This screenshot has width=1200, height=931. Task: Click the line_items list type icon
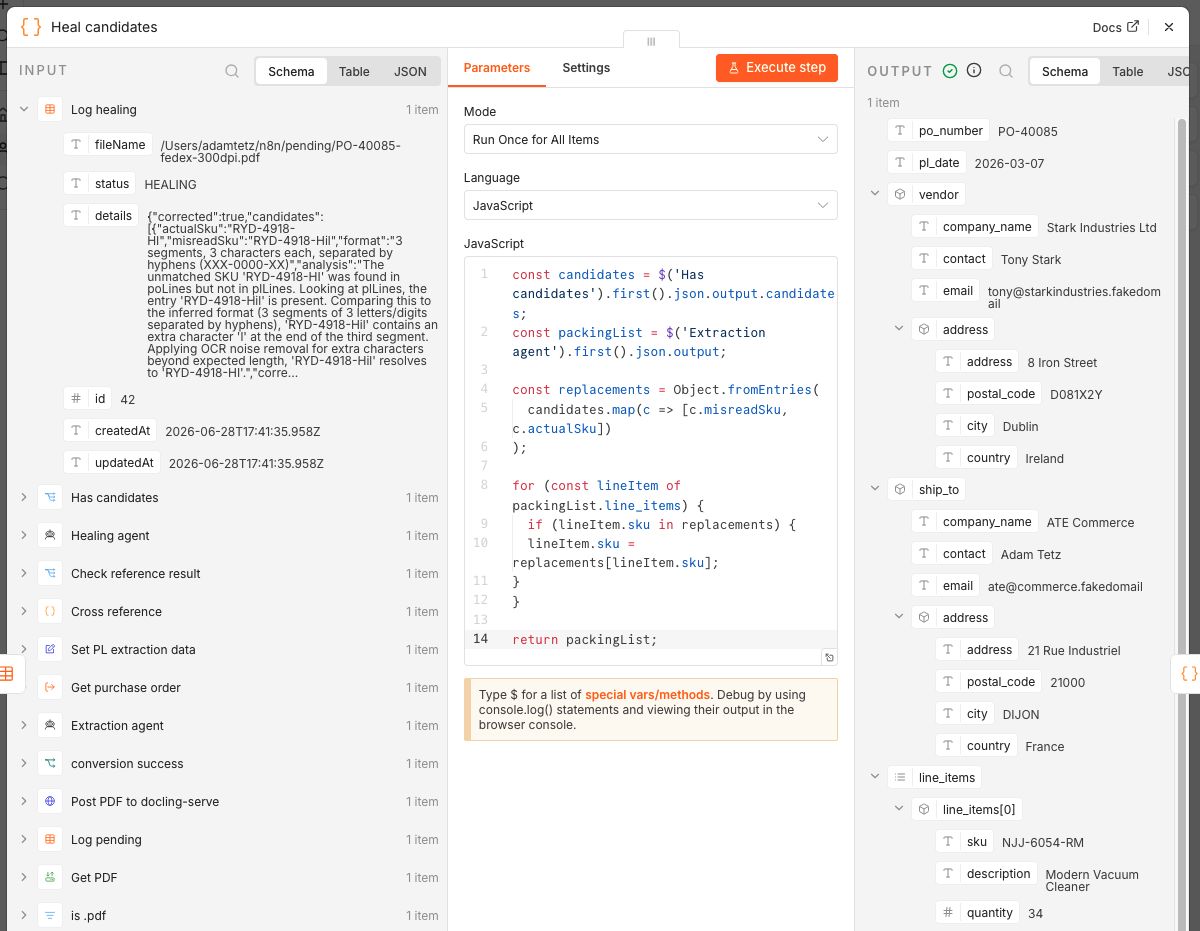tap(900, 778)
